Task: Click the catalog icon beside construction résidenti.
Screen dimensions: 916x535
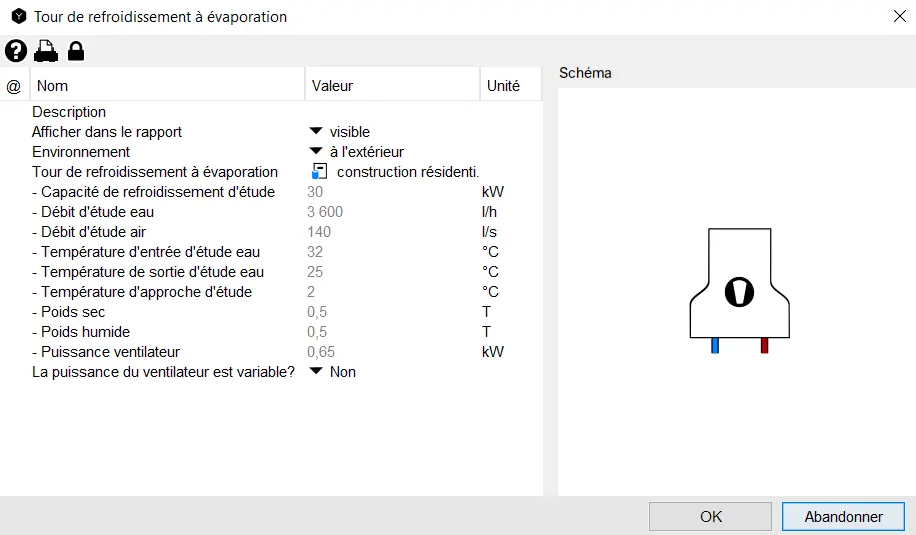Action: click(319, 172)
